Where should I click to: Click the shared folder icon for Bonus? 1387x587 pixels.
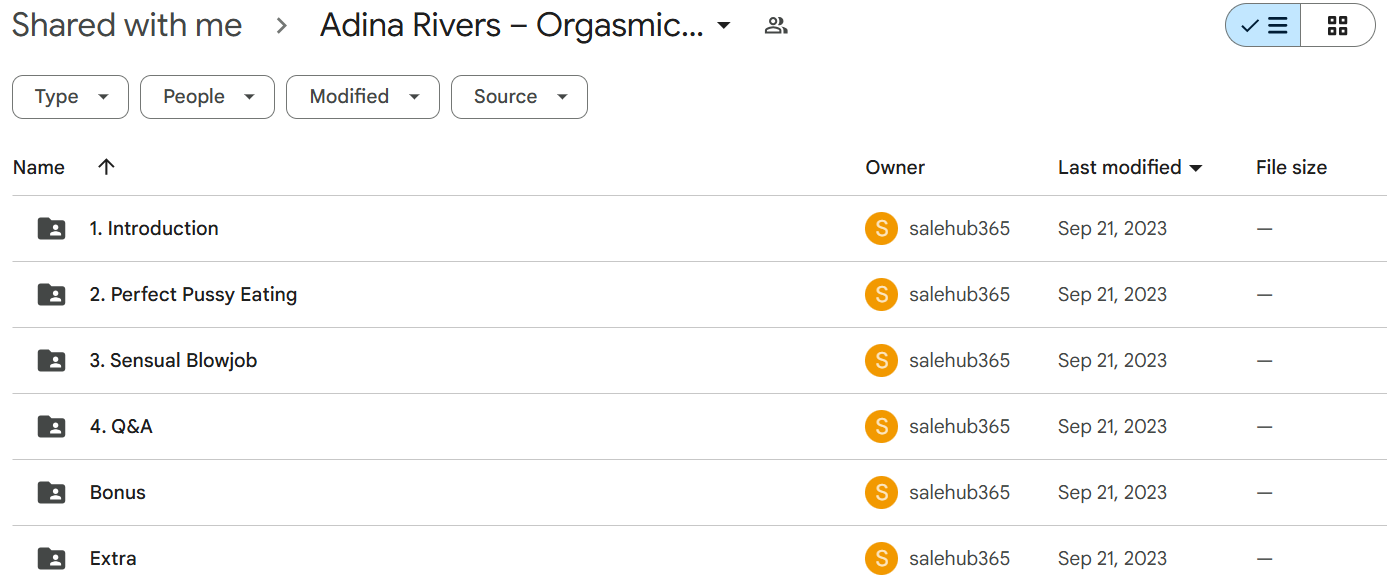click(51, 493)
